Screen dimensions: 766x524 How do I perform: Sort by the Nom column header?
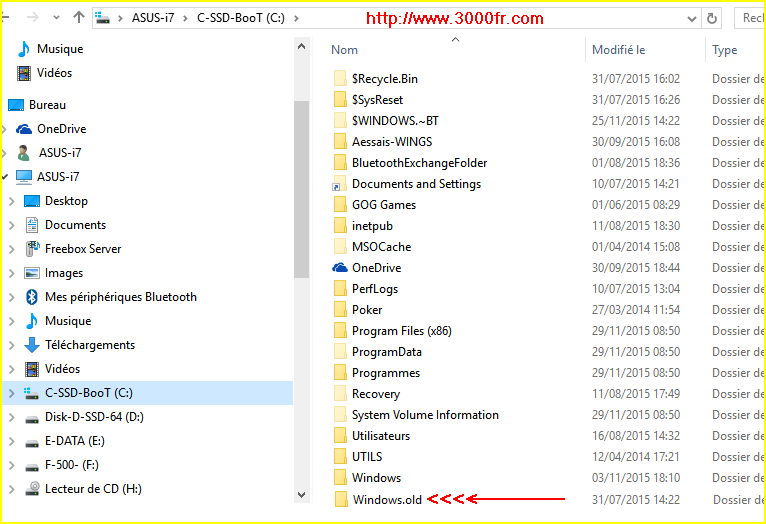point(344,50)
